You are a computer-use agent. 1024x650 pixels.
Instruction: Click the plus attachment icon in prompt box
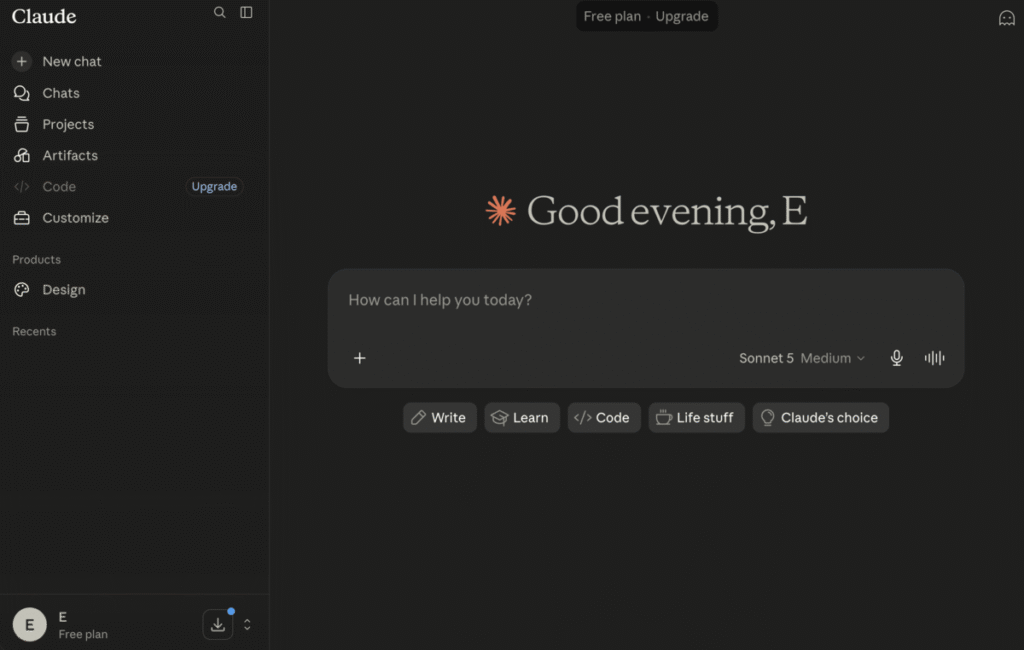tap(360, 358)
